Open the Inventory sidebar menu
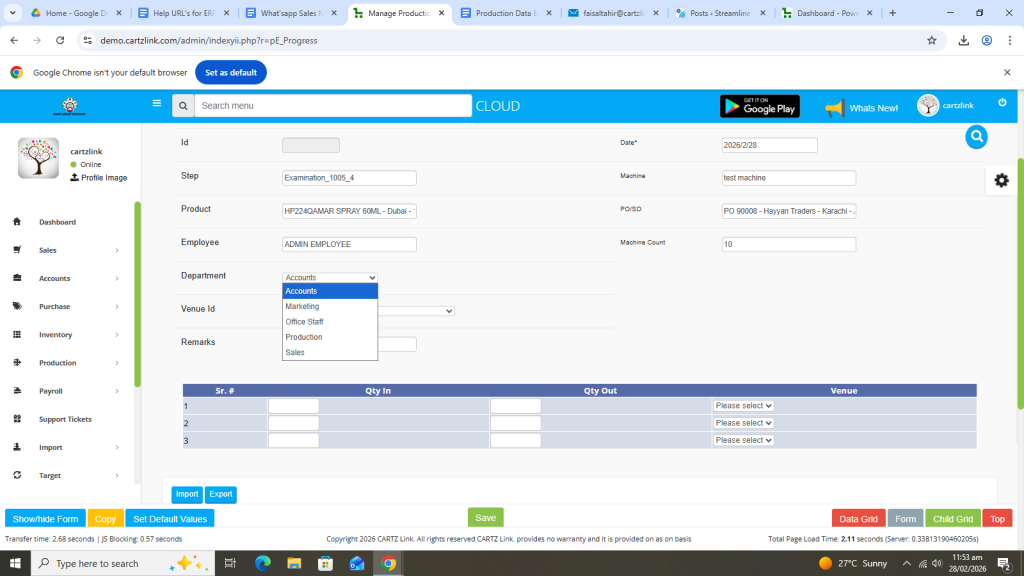 tap(70, 335)
